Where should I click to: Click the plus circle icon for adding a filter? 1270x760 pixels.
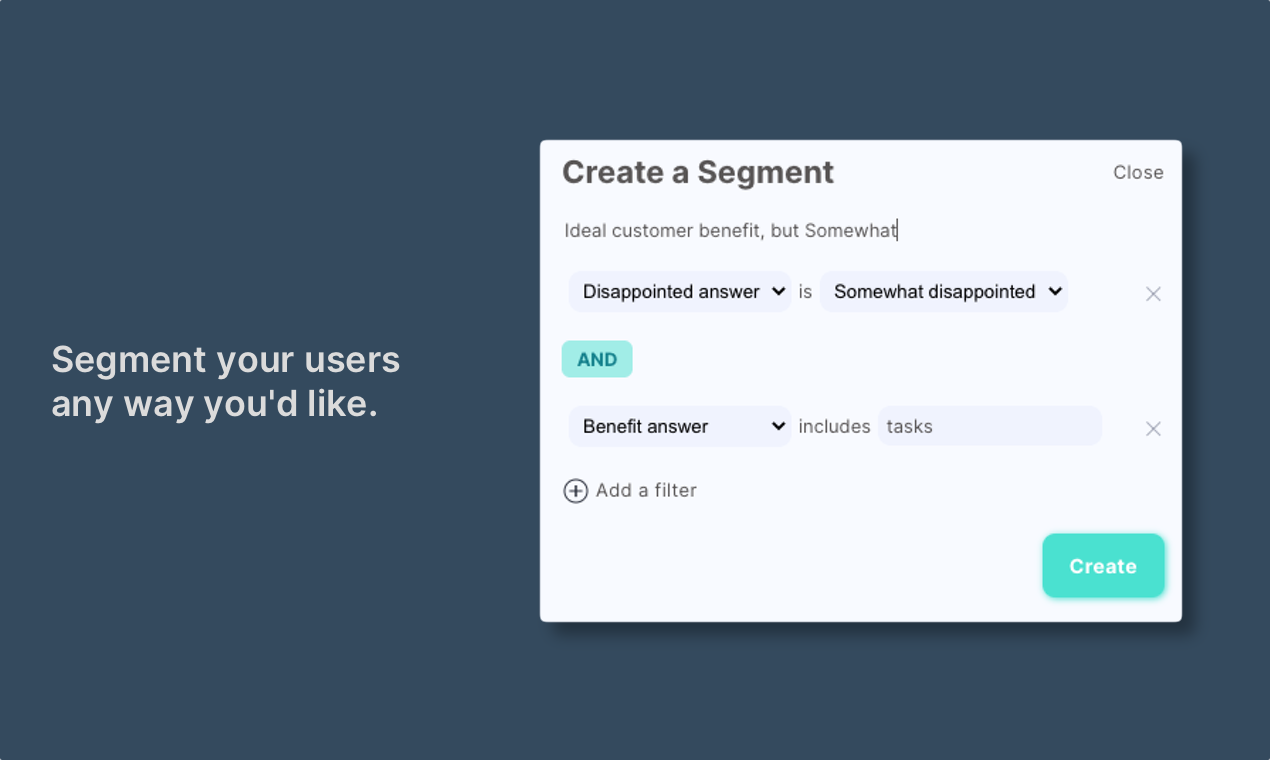(x=575, y=491)
